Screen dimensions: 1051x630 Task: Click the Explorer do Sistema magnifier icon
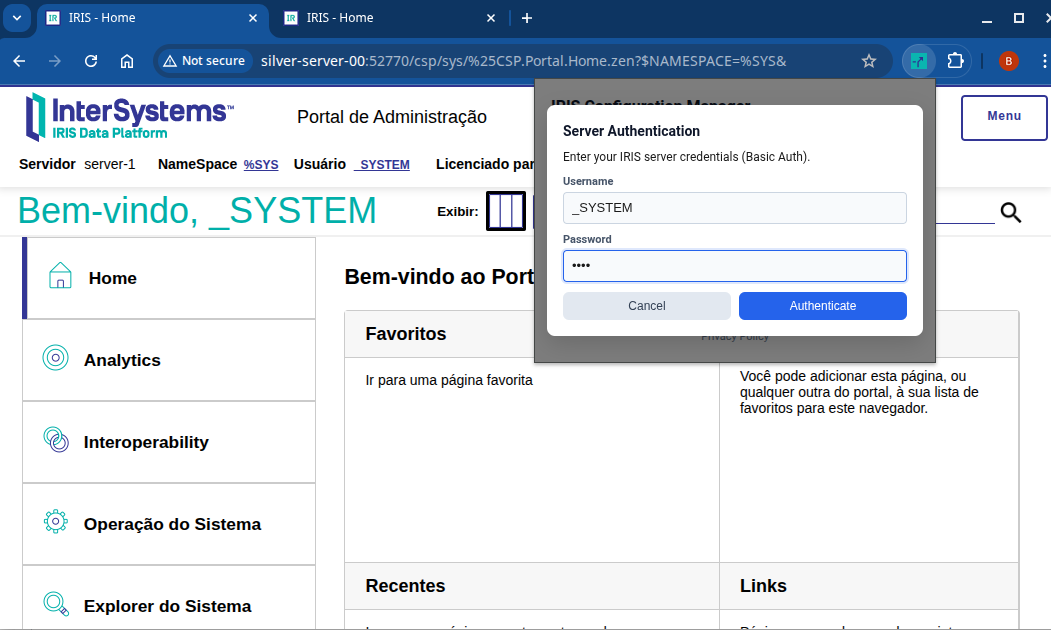pos(56,604)
